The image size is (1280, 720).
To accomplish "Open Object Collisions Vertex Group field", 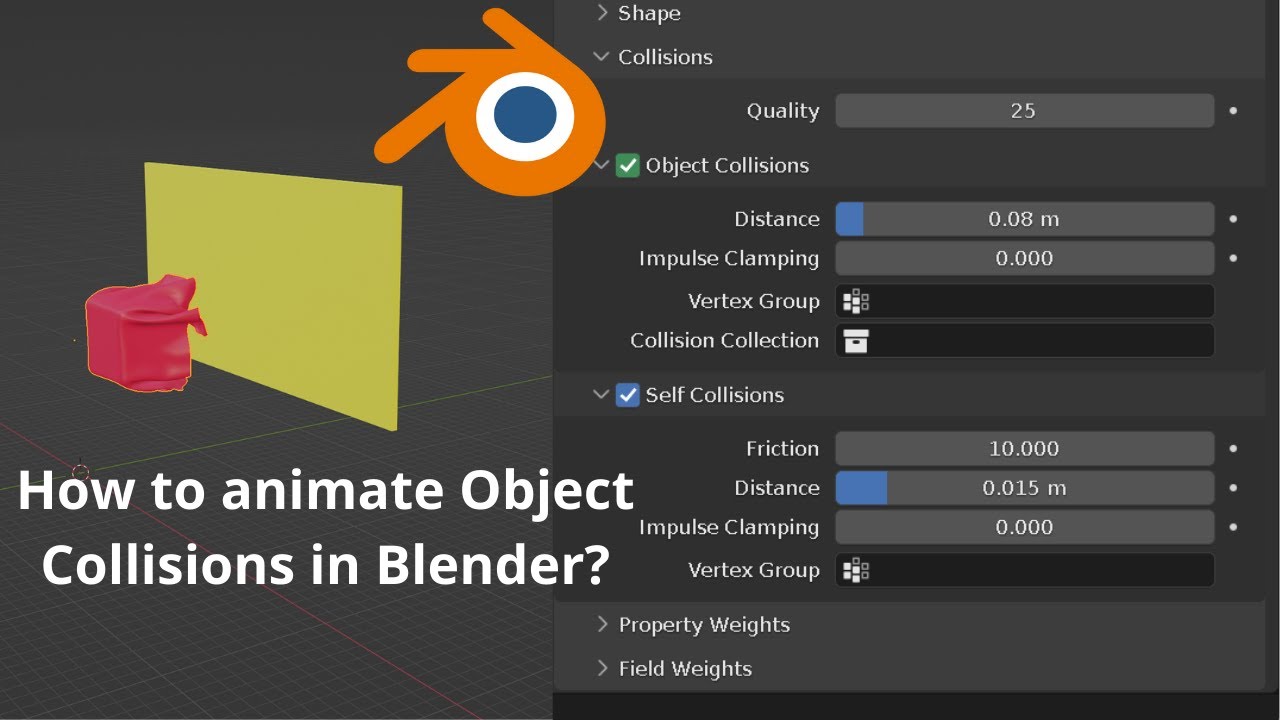I will coord(1024,301).
